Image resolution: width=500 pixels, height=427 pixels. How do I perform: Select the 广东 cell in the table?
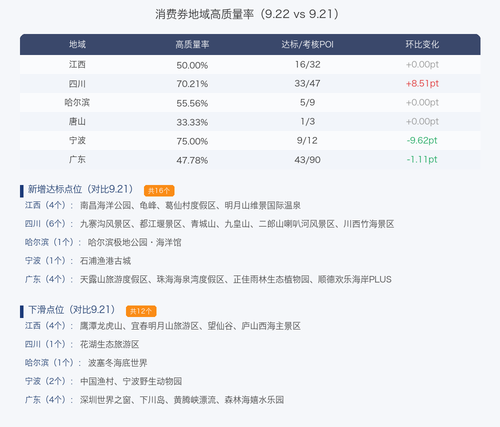coord(77,159)
